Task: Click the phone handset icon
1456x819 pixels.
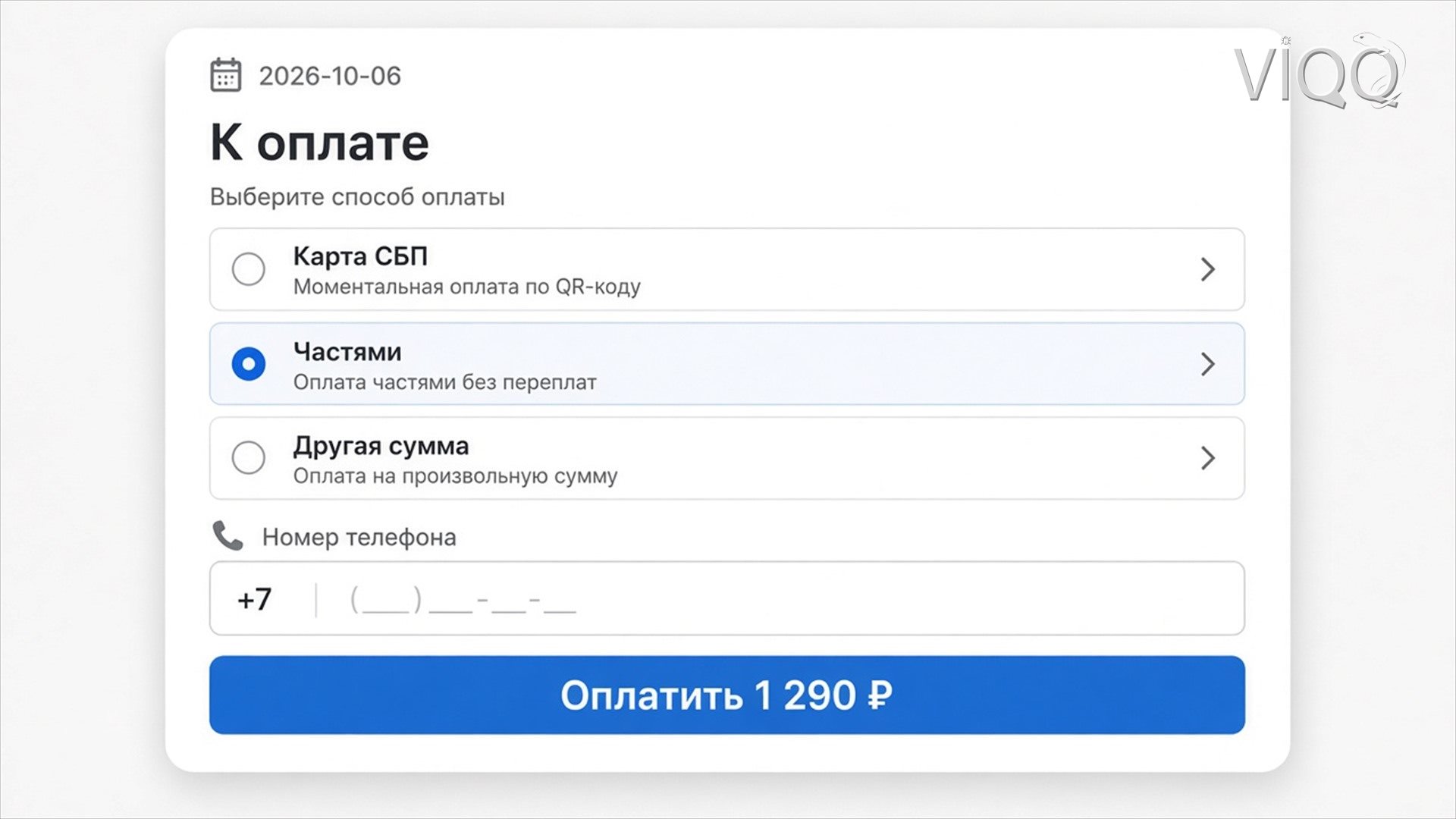Action: click(227, 535)
